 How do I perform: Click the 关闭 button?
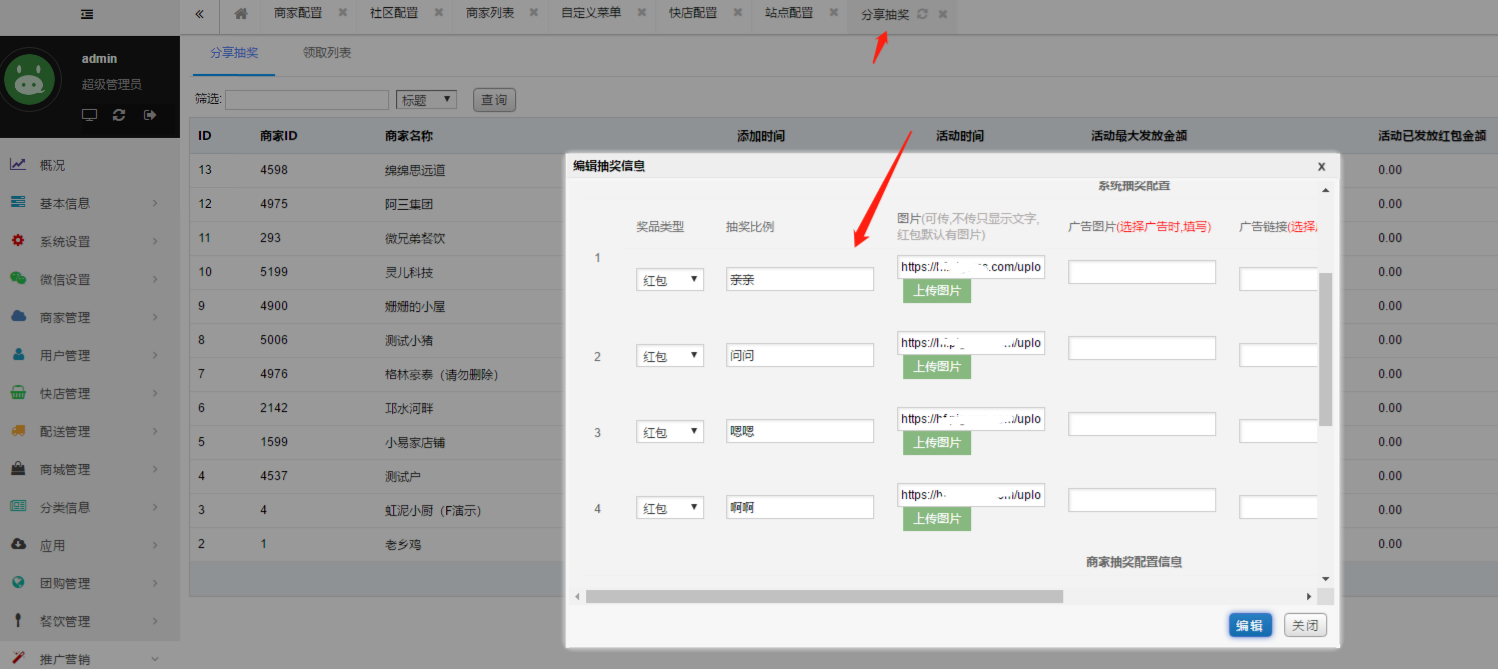[1305, 625]
